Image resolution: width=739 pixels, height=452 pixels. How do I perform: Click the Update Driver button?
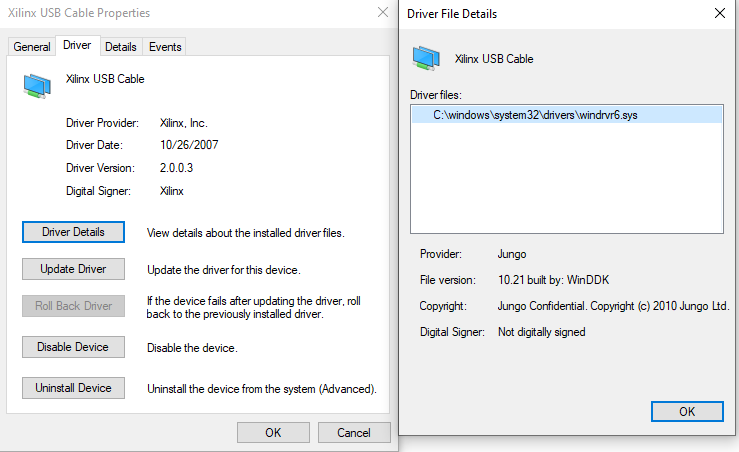coord(73,269)
